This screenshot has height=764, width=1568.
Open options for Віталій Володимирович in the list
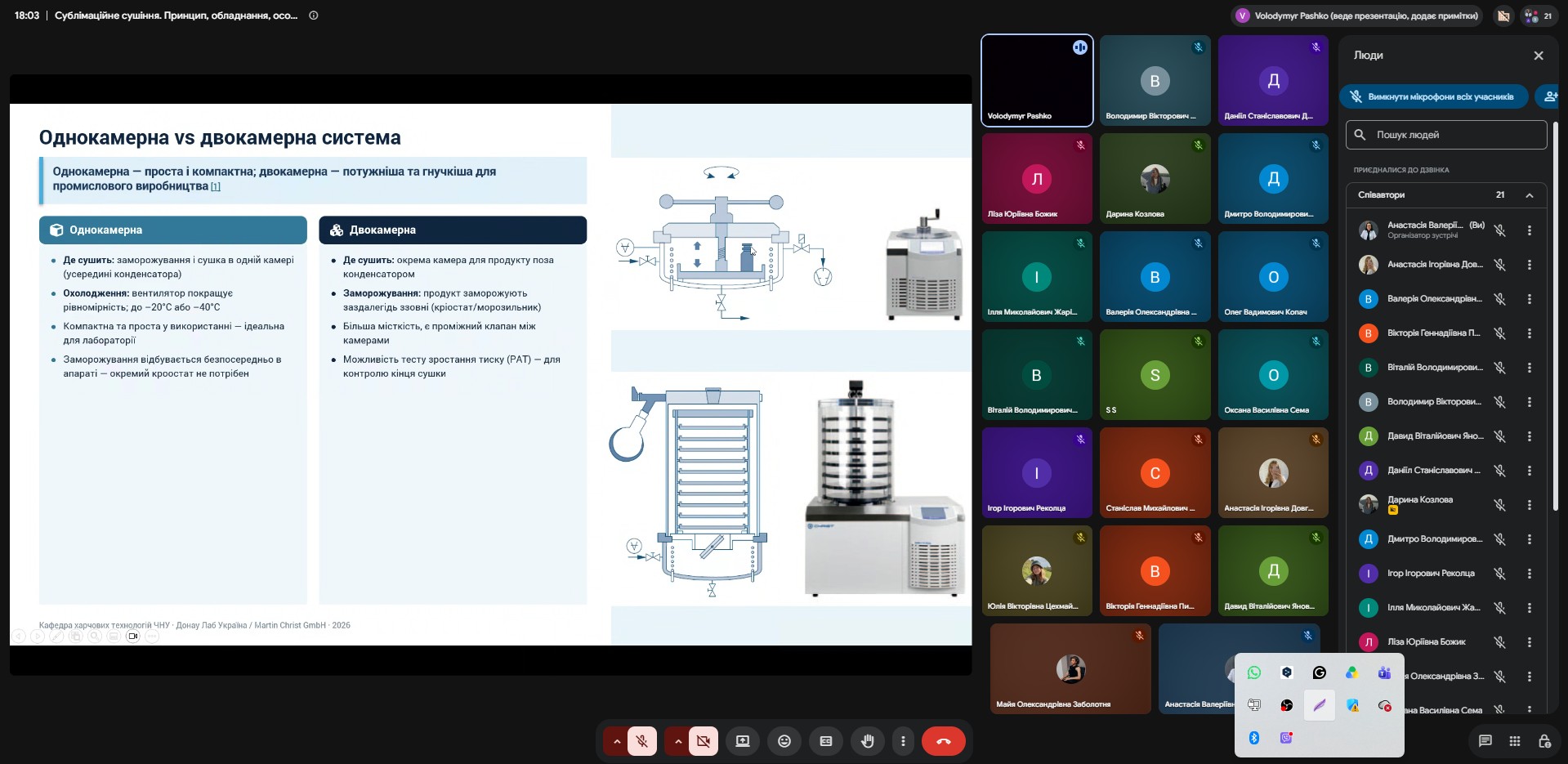point(1530,368)
